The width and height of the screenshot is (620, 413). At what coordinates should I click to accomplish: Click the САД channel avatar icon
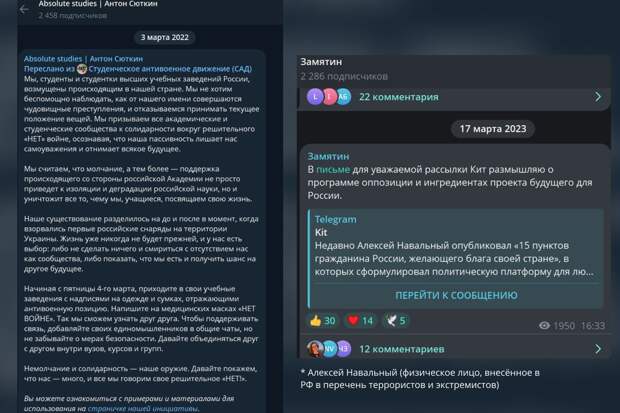click(82, 69)
